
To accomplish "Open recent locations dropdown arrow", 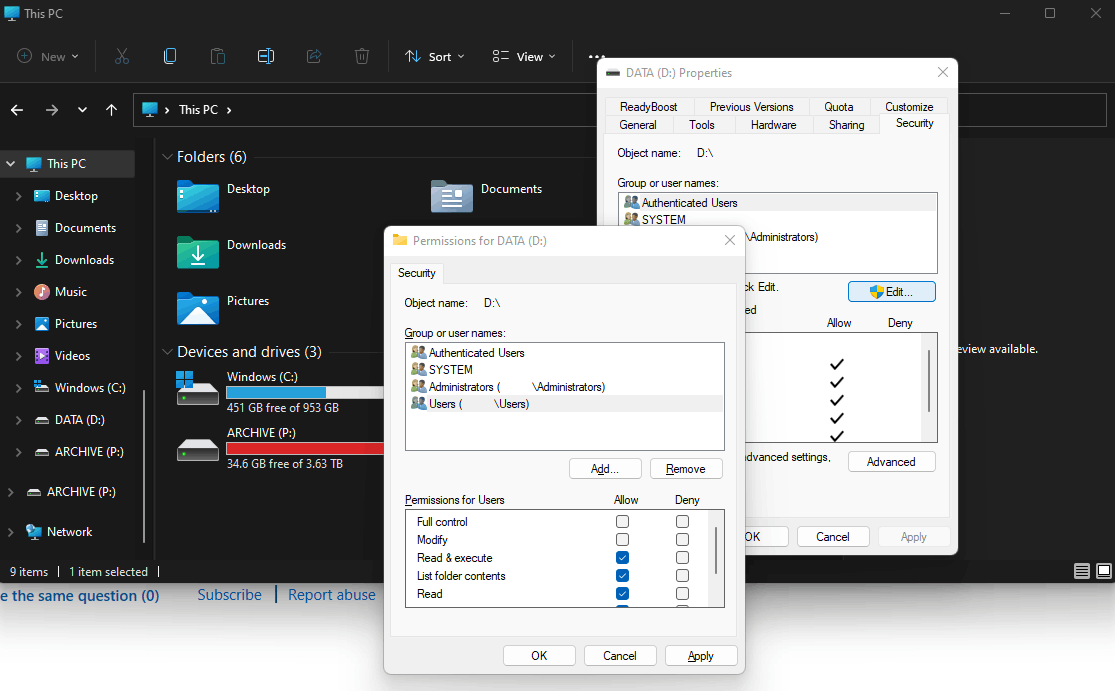I will click(x=82, y=109).
